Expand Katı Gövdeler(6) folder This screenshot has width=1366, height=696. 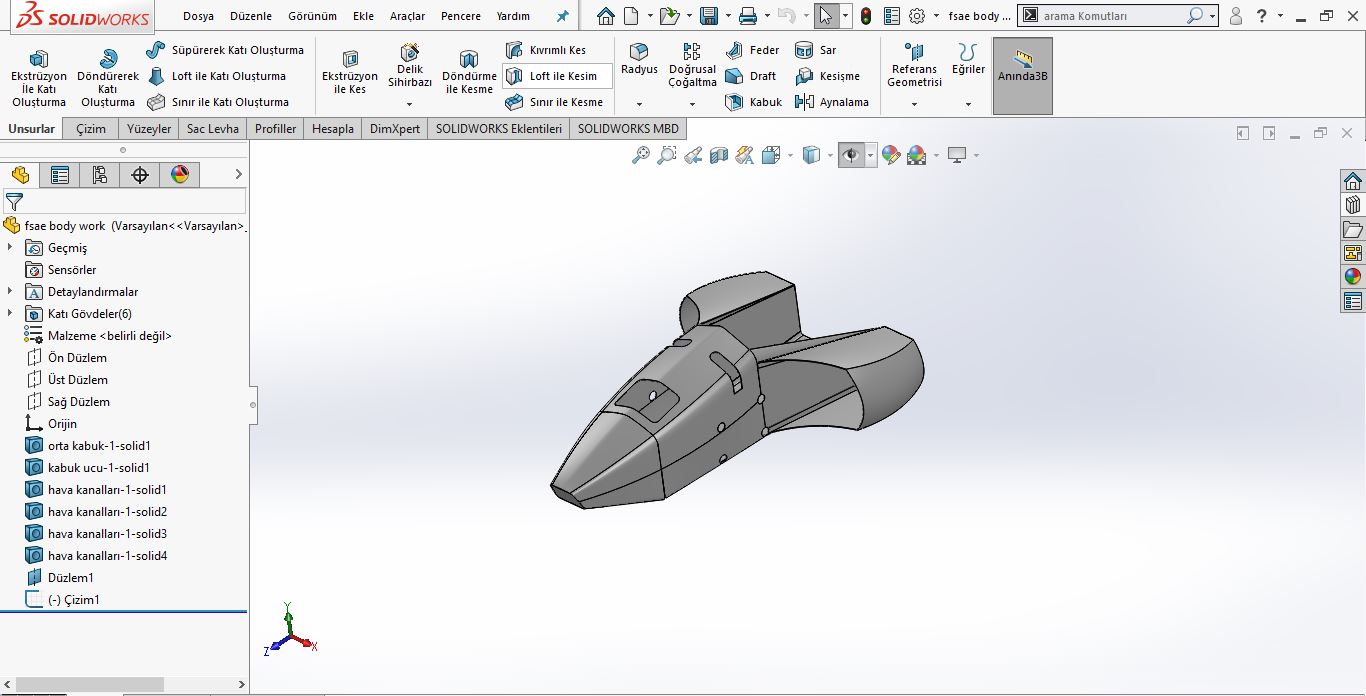coord(10,314)
